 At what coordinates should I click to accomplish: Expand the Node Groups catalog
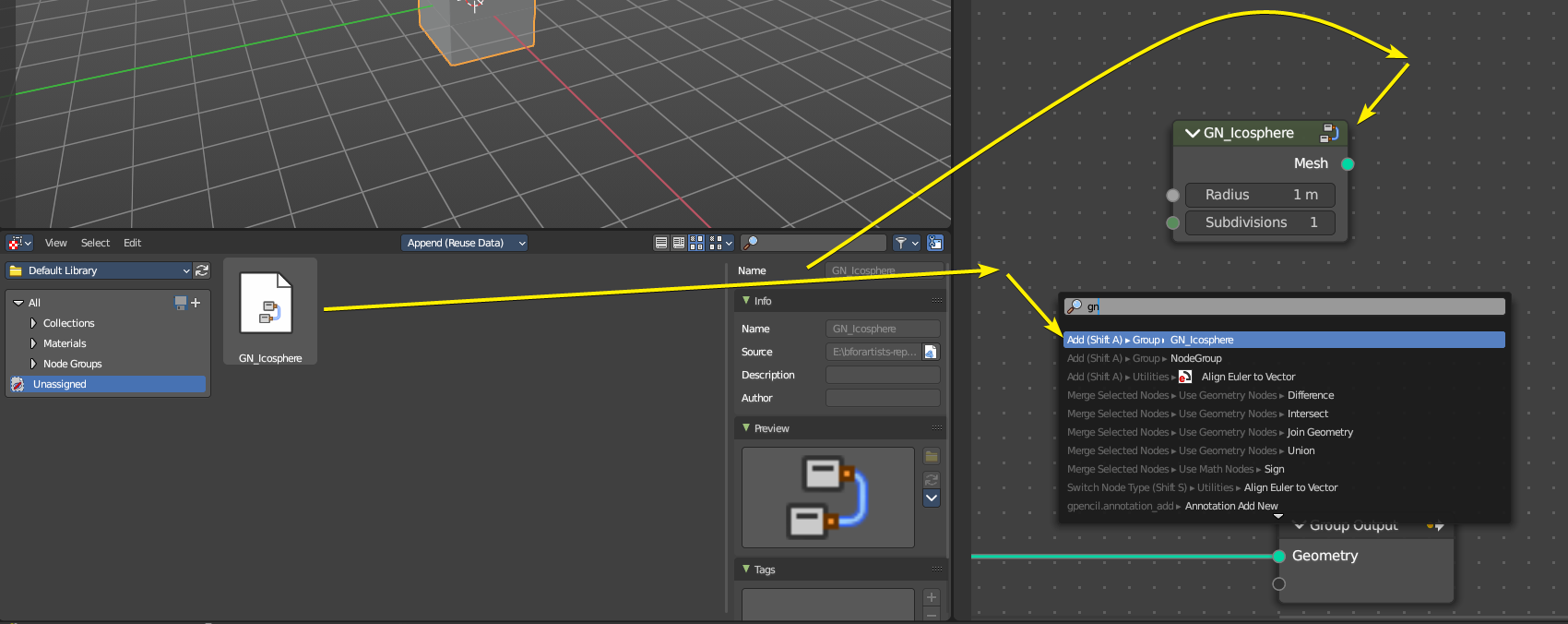[x=33, y=364]
